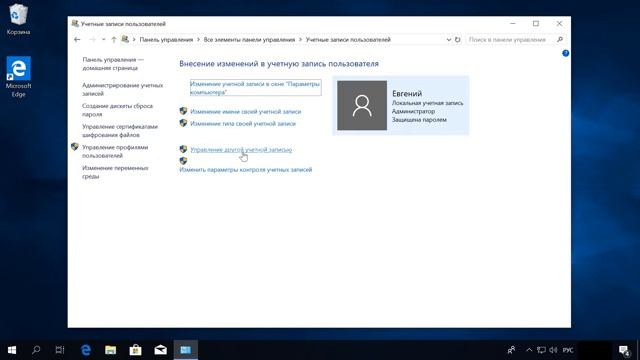The image size is (640, 360).
Task: Open the Action Center notifications icon
Action: [x=624, y=350]
